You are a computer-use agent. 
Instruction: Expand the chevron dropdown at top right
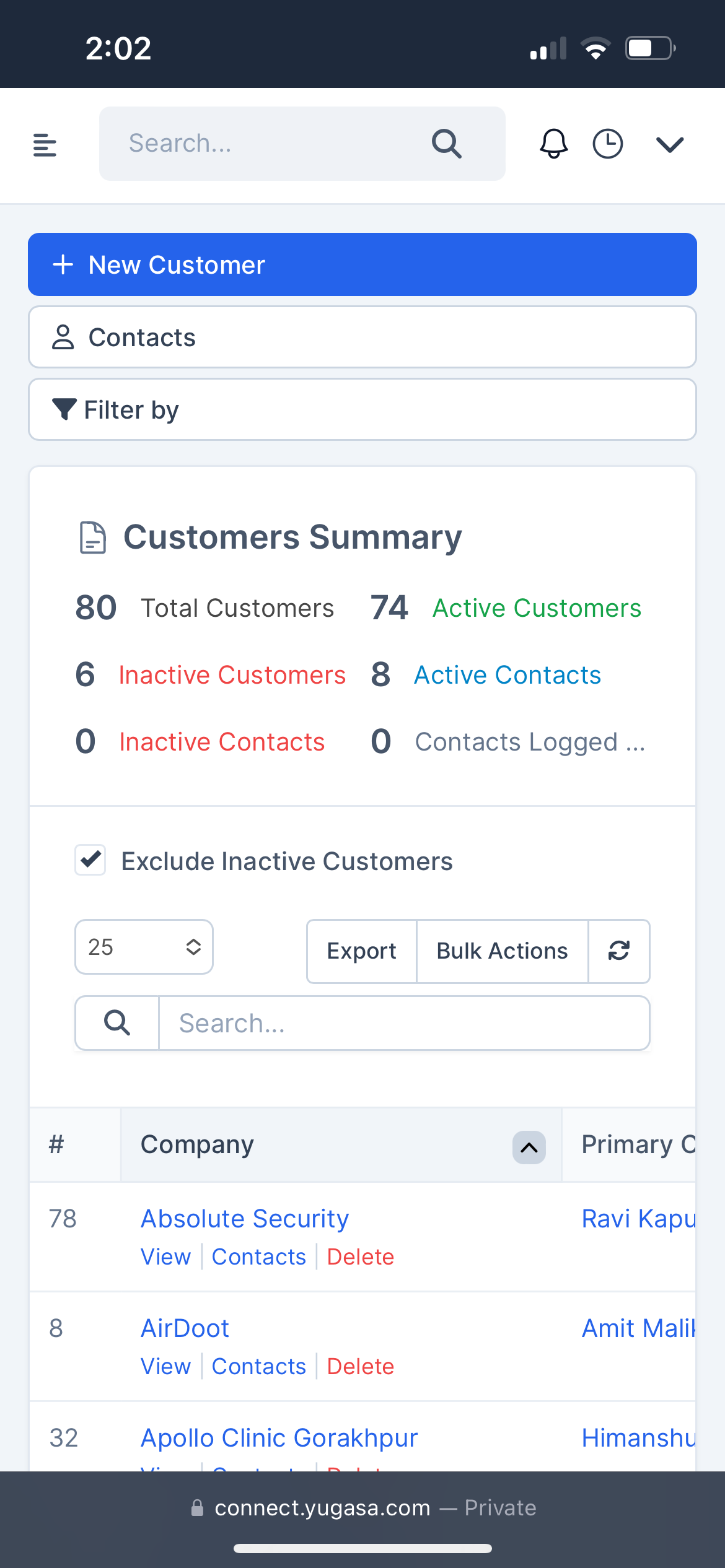click(670, 144)
